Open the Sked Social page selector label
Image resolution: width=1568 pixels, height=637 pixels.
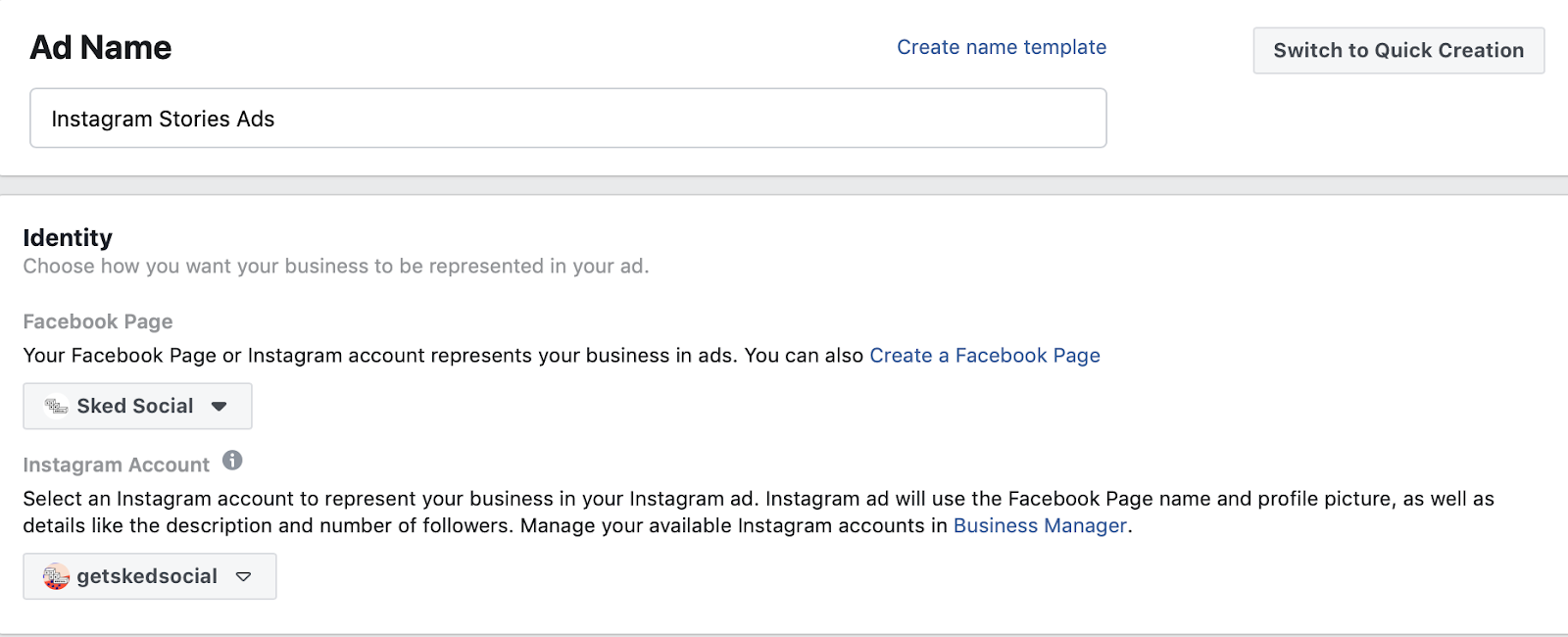click(135, 406)
